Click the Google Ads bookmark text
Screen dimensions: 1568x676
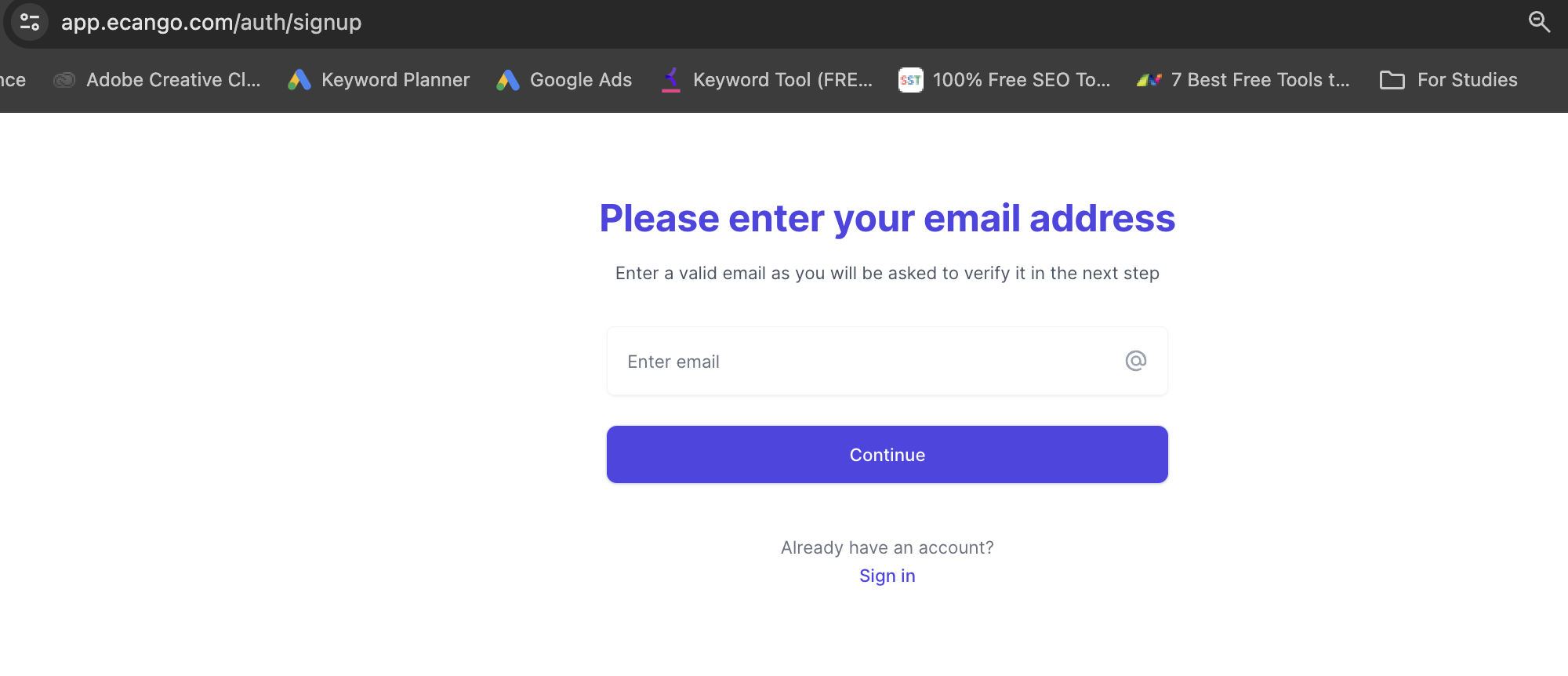click(x=581, y=79)
